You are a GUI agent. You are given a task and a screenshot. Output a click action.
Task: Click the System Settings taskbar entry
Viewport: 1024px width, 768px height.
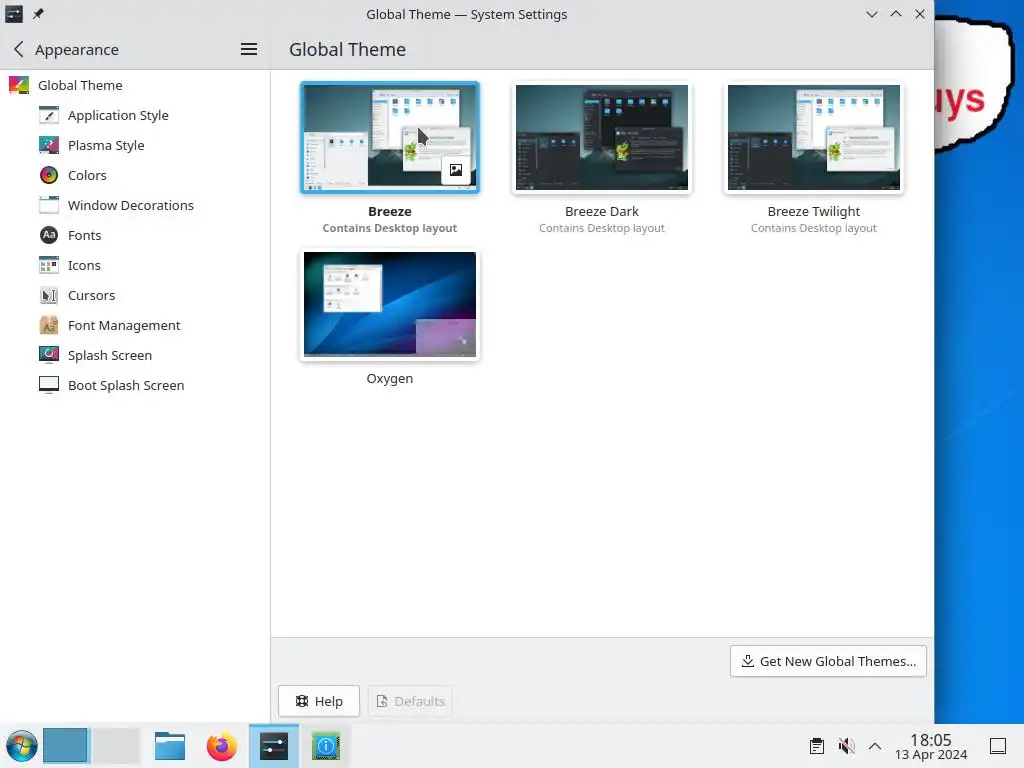(274, 746)
